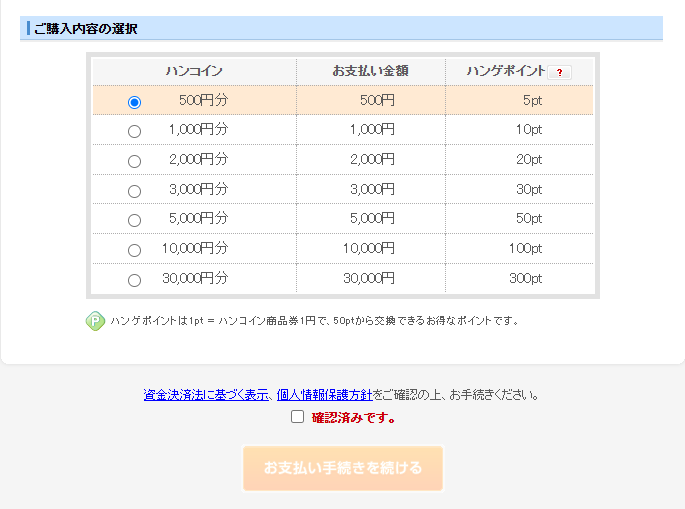685x509 pixels.
Task: Click the 300pt points cell
Action: click(525, 278)
